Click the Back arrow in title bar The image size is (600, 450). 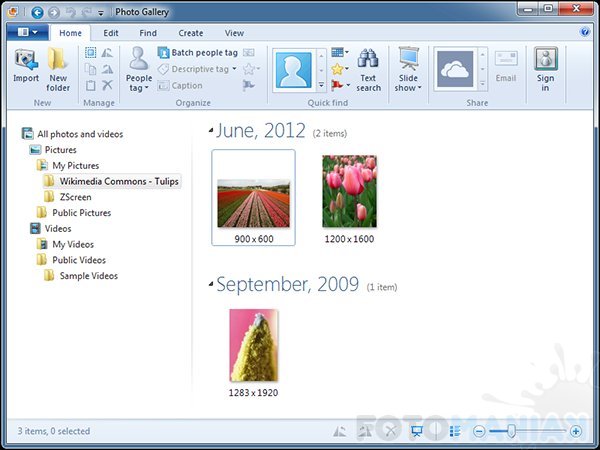37,13
